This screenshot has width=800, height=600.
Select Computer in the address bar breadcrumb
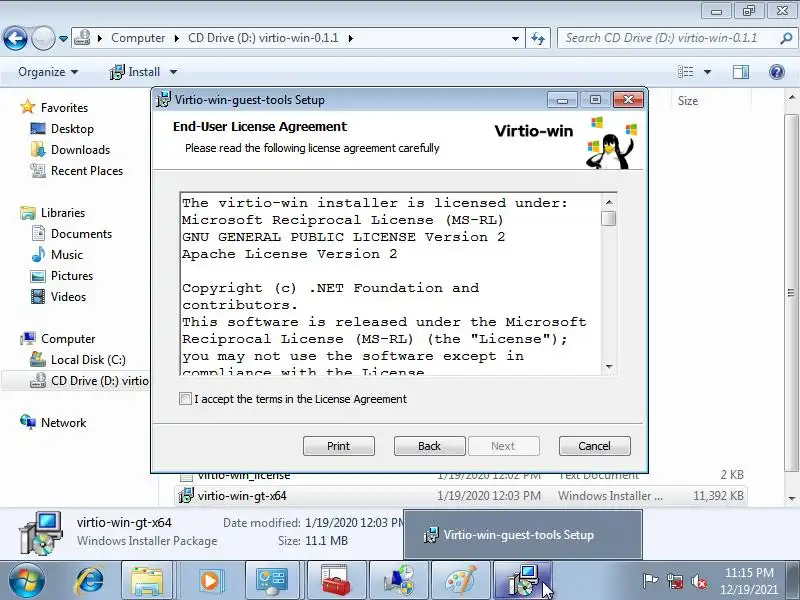pyautogui.click(x=138, y=38)
